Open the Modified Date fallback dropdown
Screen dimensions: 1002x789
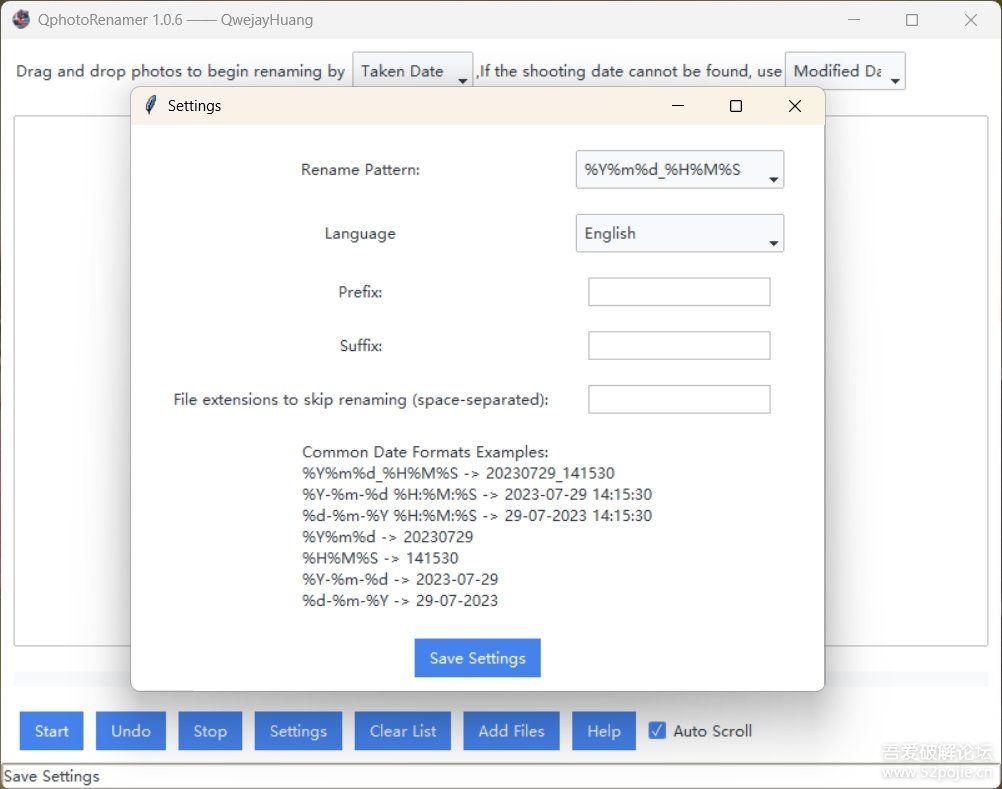tap(844, 71)
